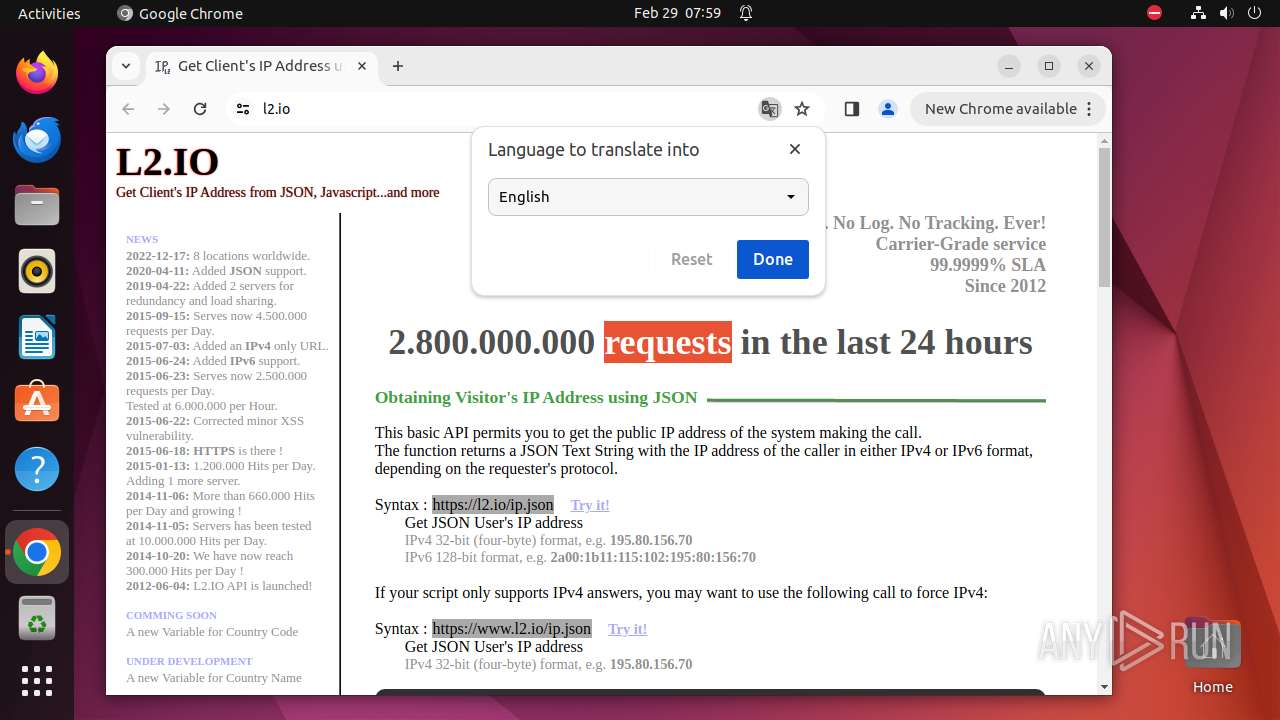Viewport: 1280px width, 720px height.
Task: Open the power menu icon
Action: 1254,13
